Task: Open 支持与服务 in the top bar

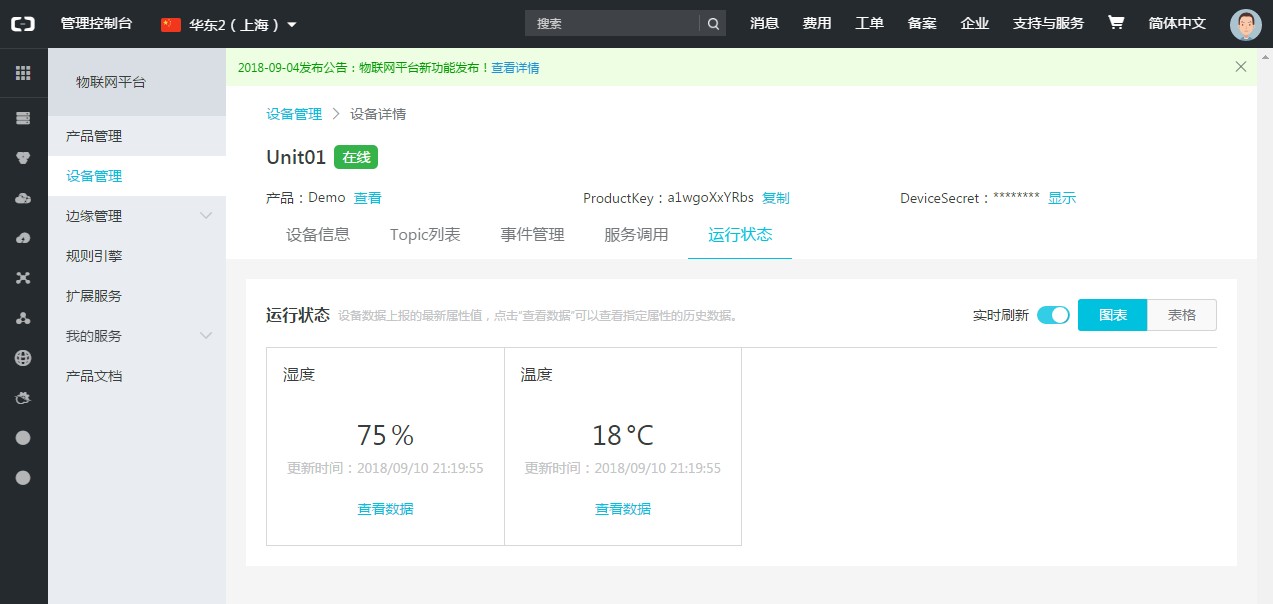Action: 1048,23
